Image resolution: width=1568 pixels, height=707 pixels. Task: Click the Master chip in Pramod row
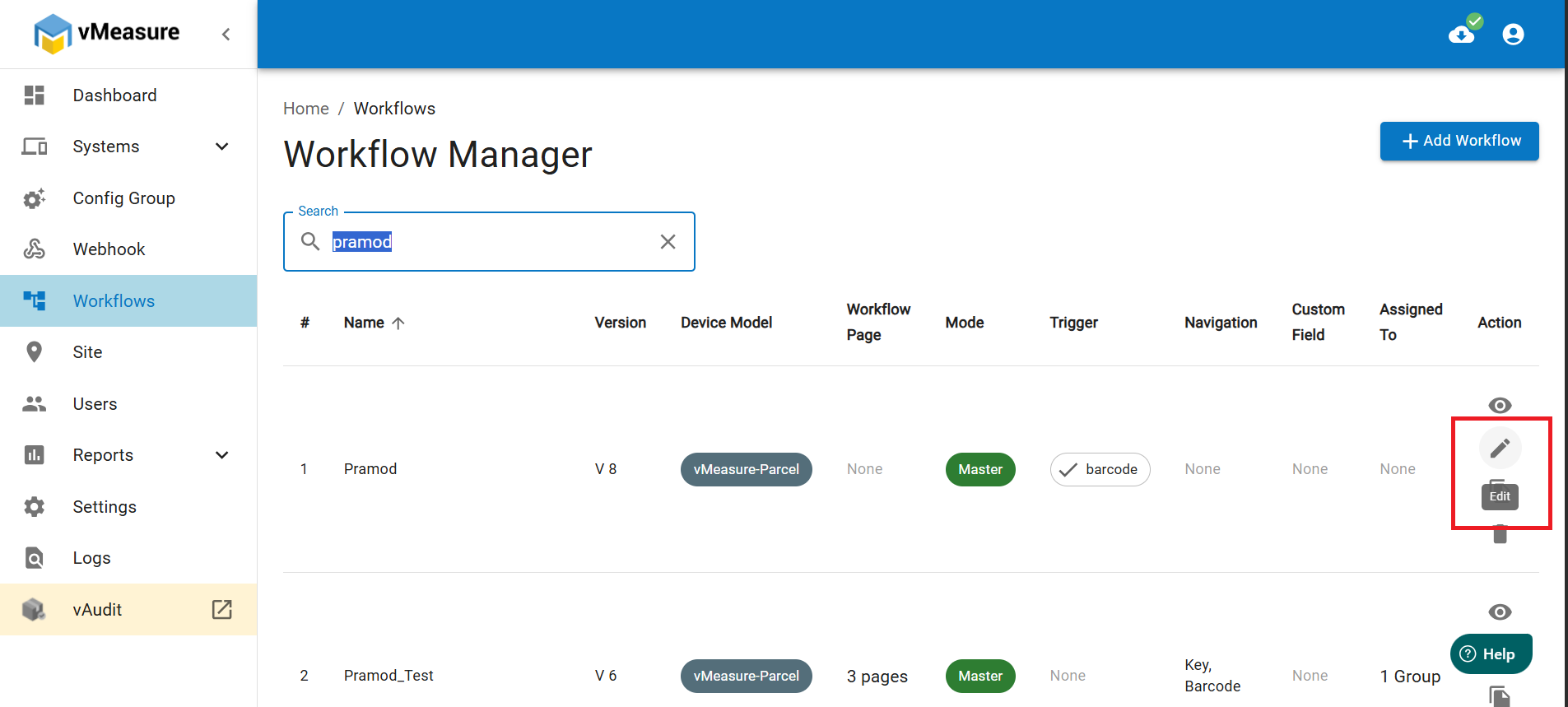(x=980, y=469)
